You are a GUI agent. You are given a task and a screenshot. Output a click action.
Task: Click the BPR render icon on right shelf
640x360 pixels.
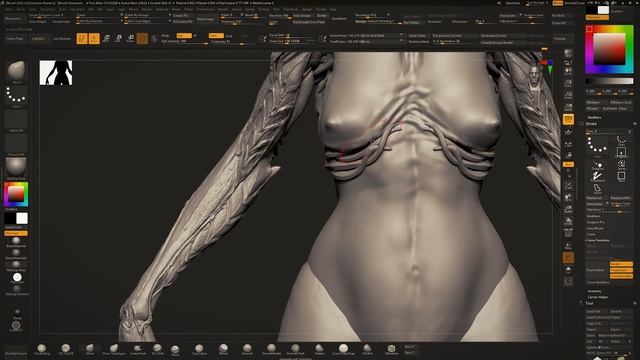(568, 53)
